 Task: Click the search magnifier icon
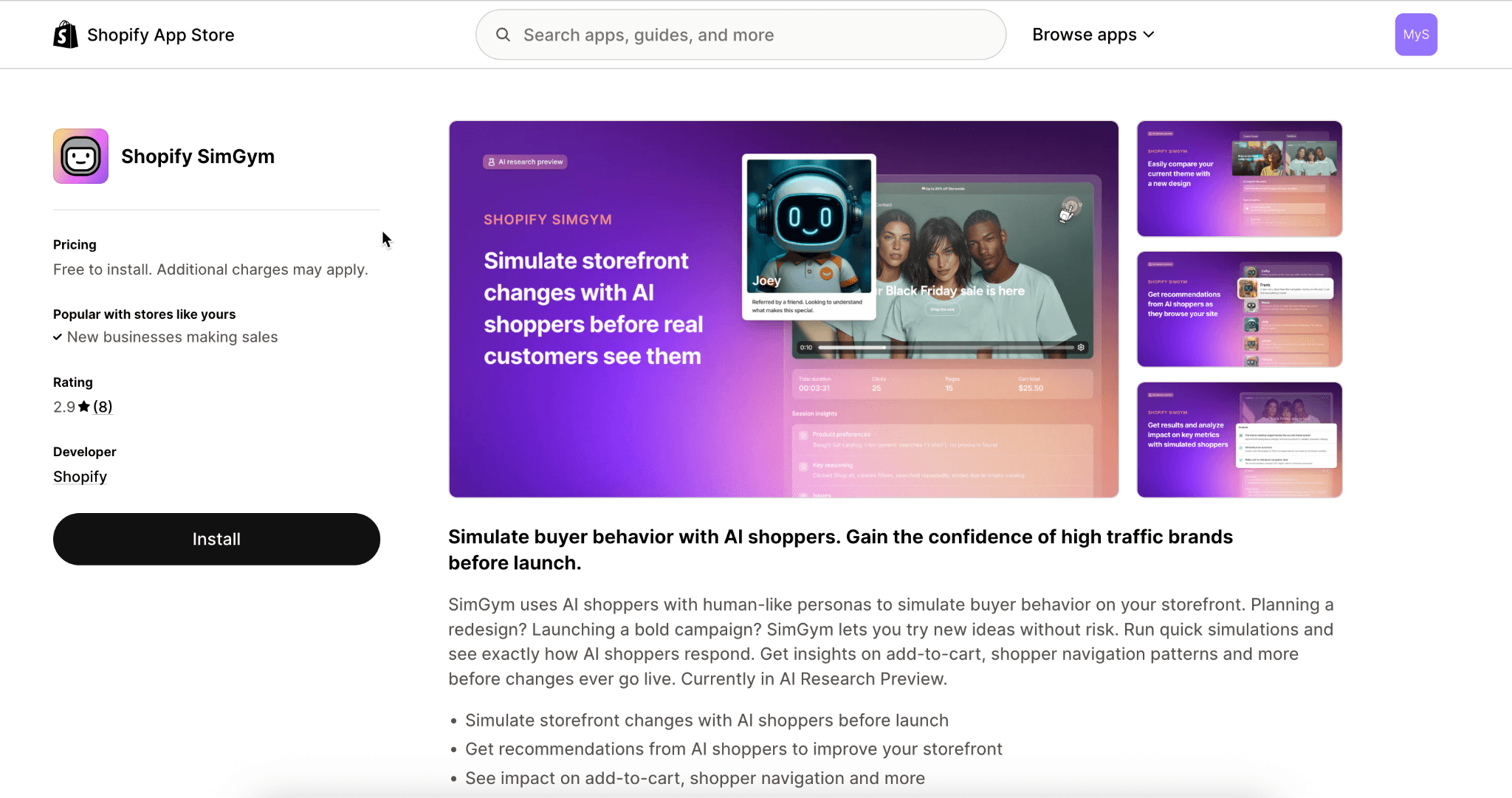pos(503,35)
